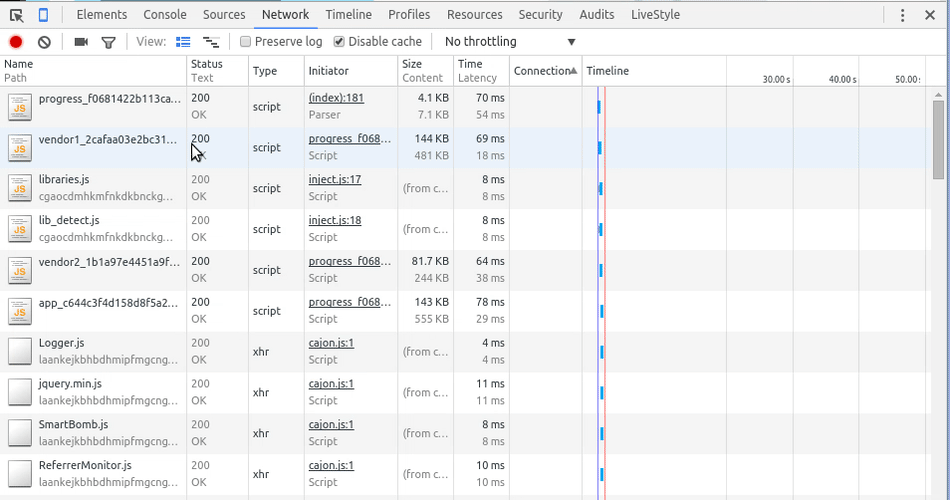Switch to the large request rows view icon
Image resolution: width=950 pixels, height=500 pixels.
(x=183, y=42)
